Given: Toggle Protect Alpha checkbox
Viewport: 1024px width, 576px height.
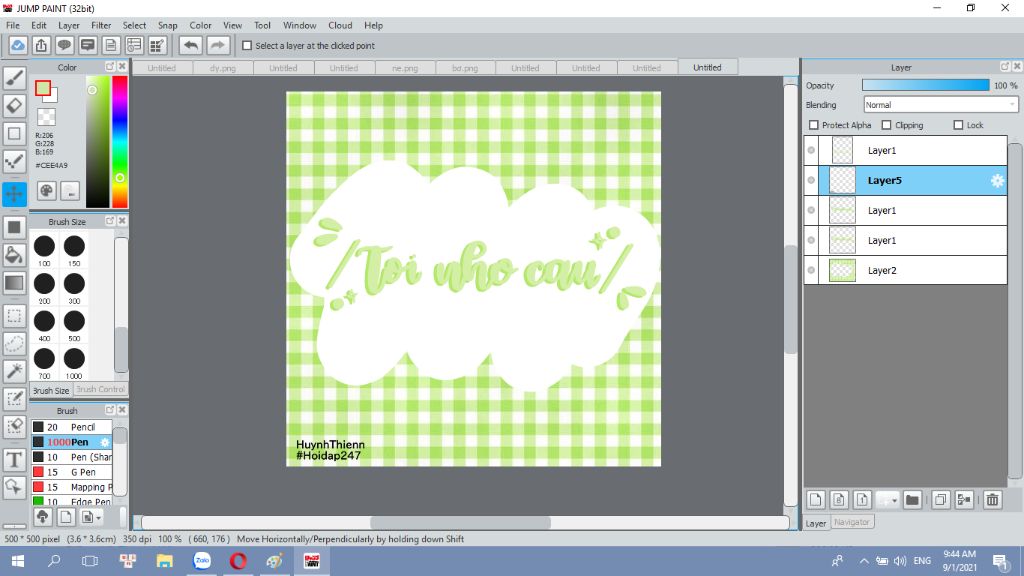Looking at the screenshot, I should tap(814, 125).
